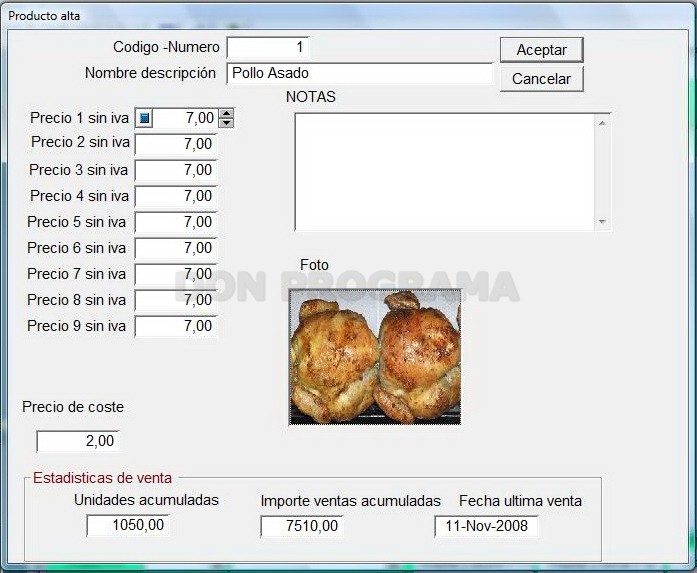Focus the Precio 2 sin iva field
The width and height of the screenshot is (697, 573).
click(176, 144)
